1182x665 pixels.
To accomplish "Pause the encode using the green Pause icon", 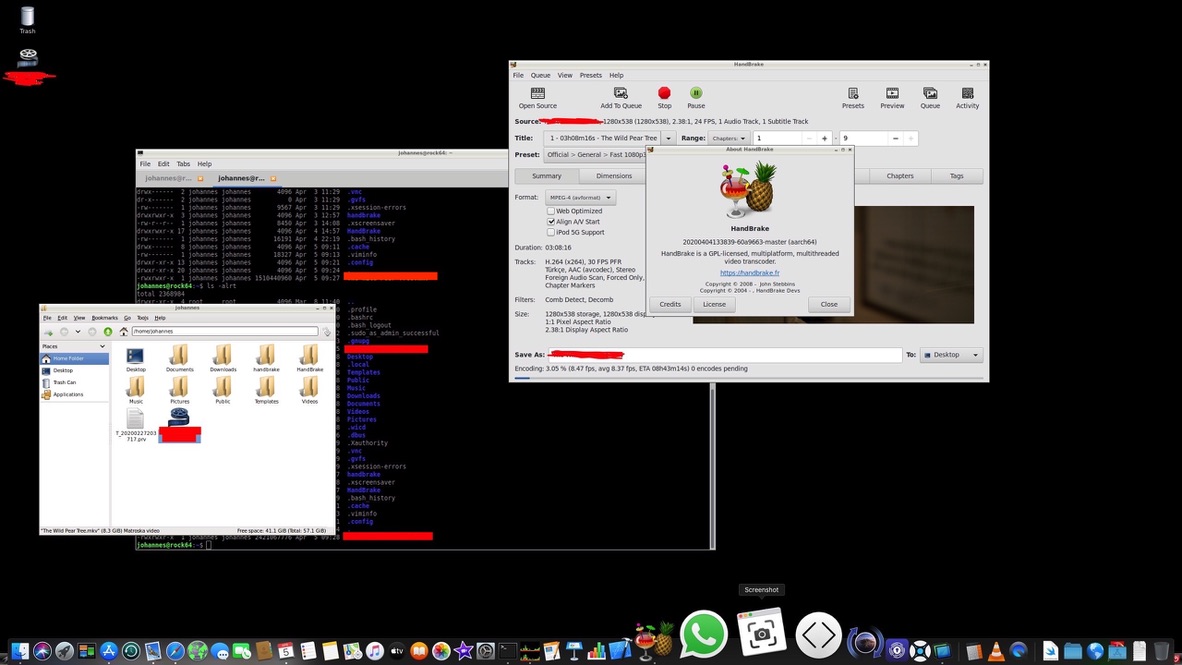I will click(696, 94).
